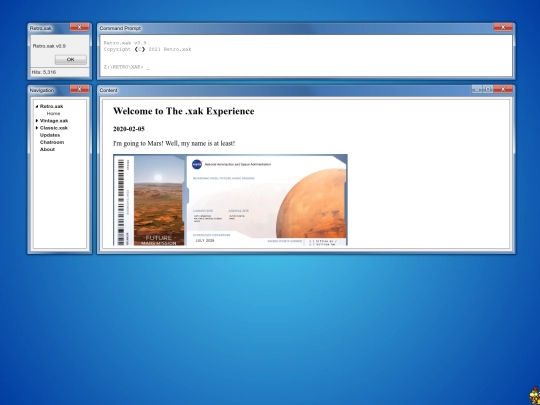The height and width of the screenshot is (405, 540).
Task: Open the About navigation link
Action: [x=47, y=149]
